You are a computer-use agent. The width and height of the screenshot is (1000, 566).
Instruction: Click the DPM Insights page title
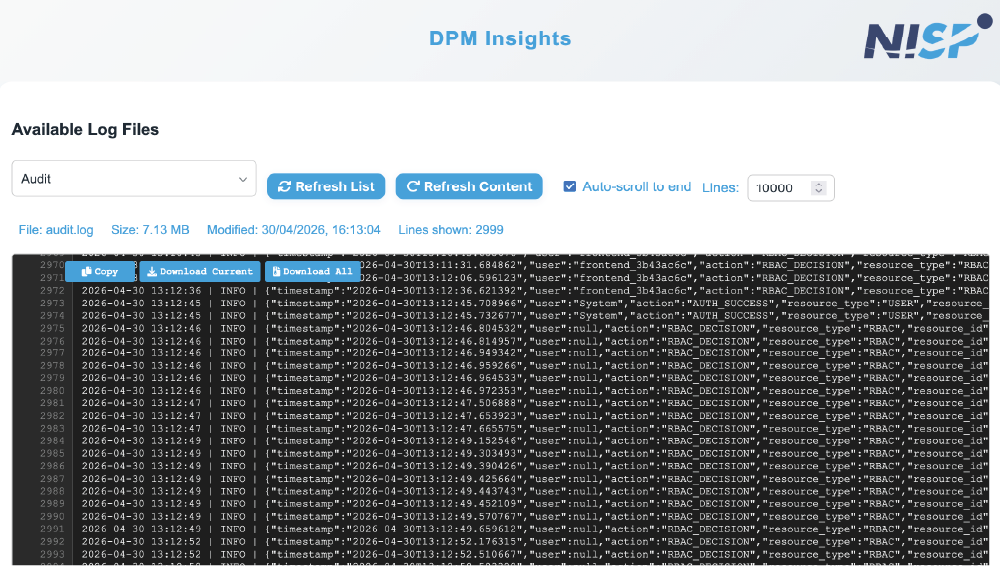coord(500,39)
